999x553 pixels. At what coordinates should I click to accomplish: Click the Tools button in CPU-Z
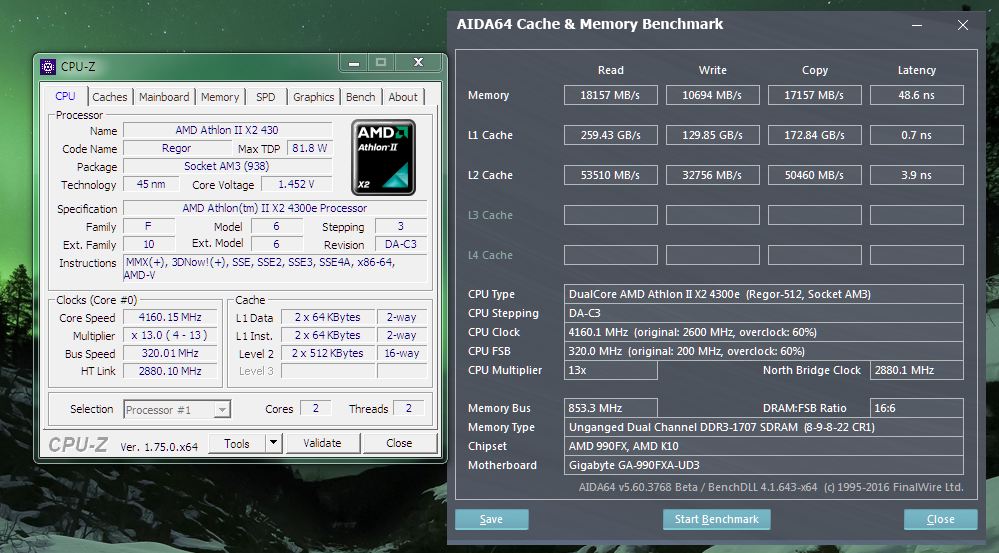pyautogui.click(x=236, y=443)
